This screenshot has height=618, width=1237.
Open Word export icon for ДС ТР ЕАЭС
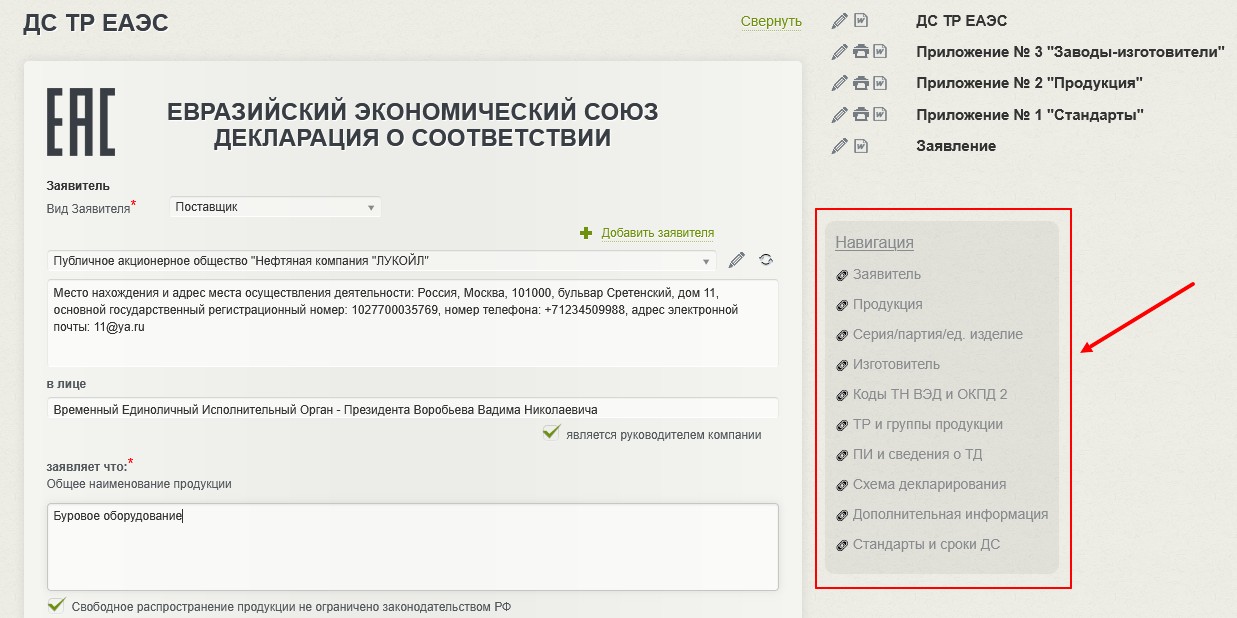click(861, 21)
